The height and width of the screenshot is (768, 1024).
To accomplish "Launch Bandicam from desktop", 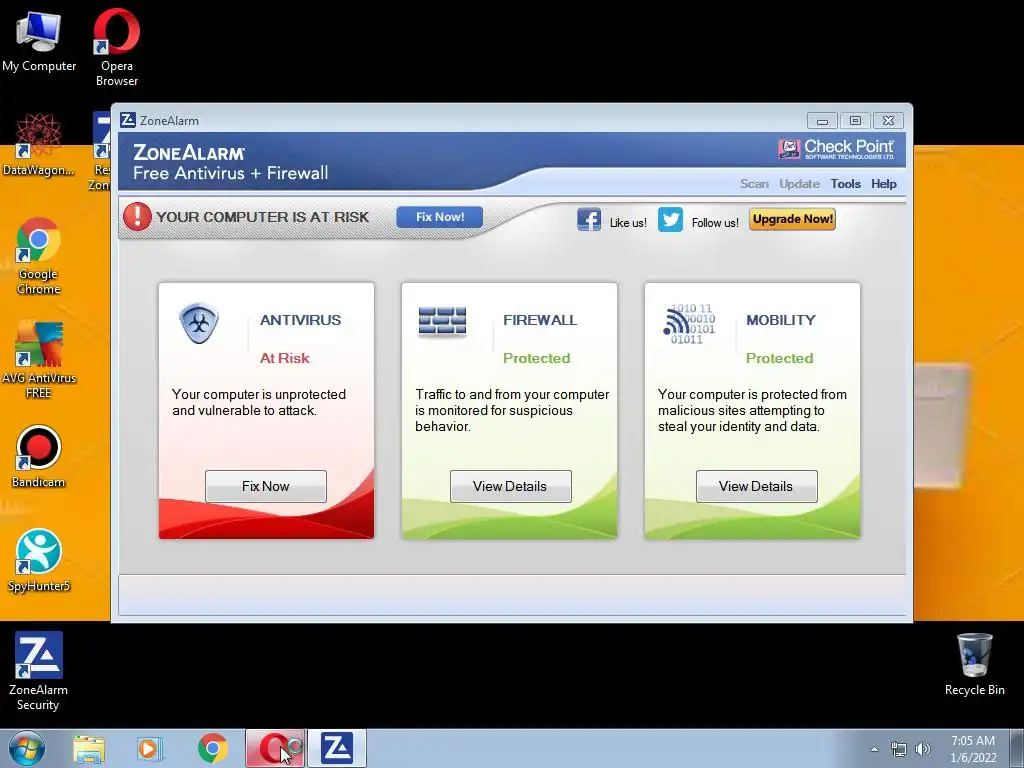I will [x=39, y=457].
